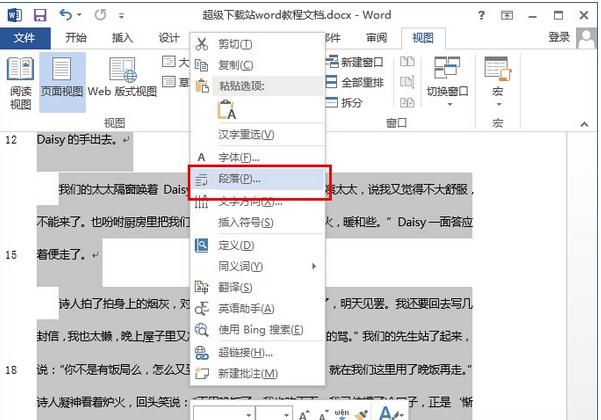Choose 翻译(S) Translate menu item
This screenshot has height=420, width=601.
[x=258, y=287]
